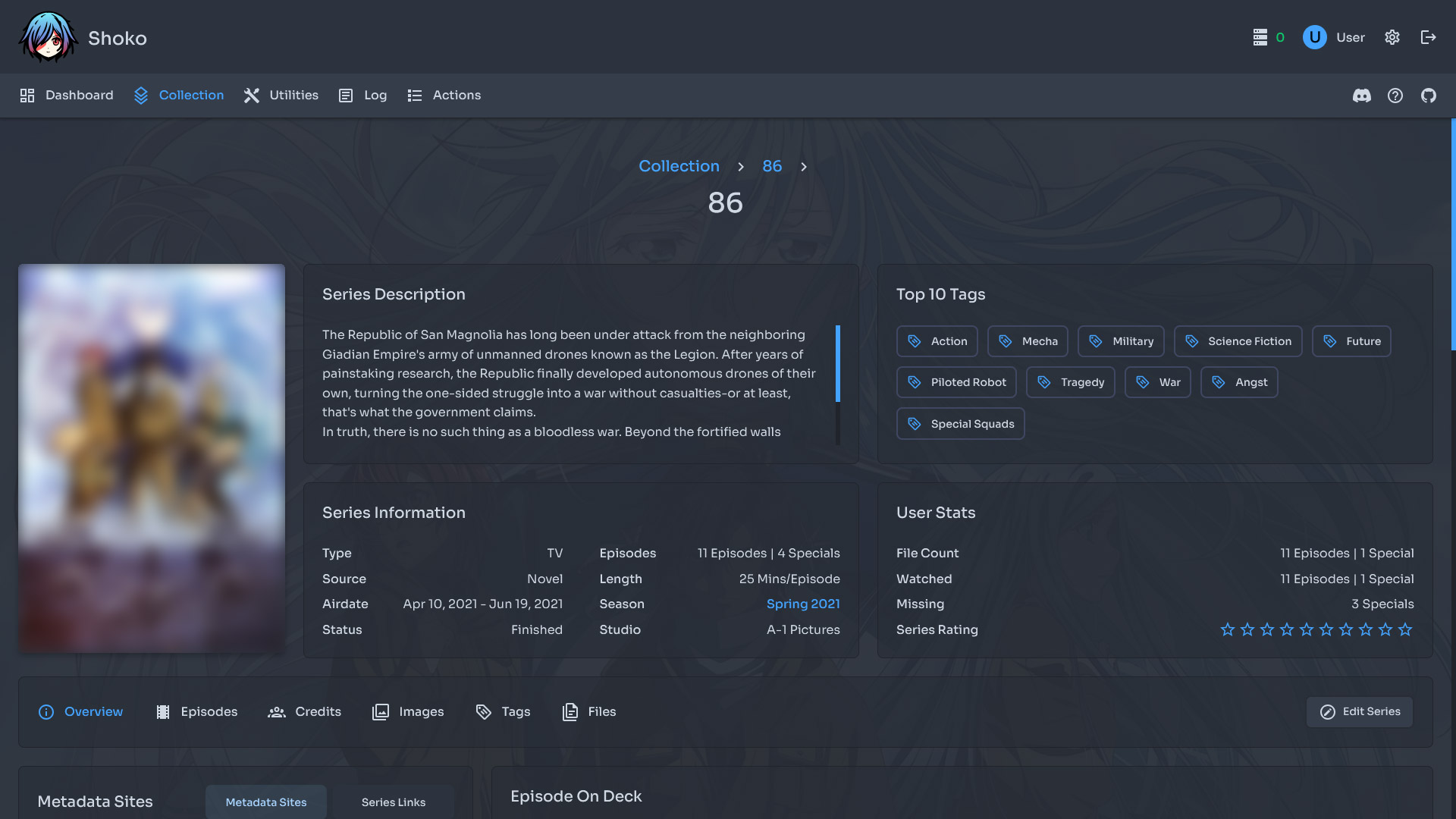Image resolution: width=1456 pixels, height=819 pixels.
Task: Switch to the Series Links toggle
Action: (x=393, y=802)
